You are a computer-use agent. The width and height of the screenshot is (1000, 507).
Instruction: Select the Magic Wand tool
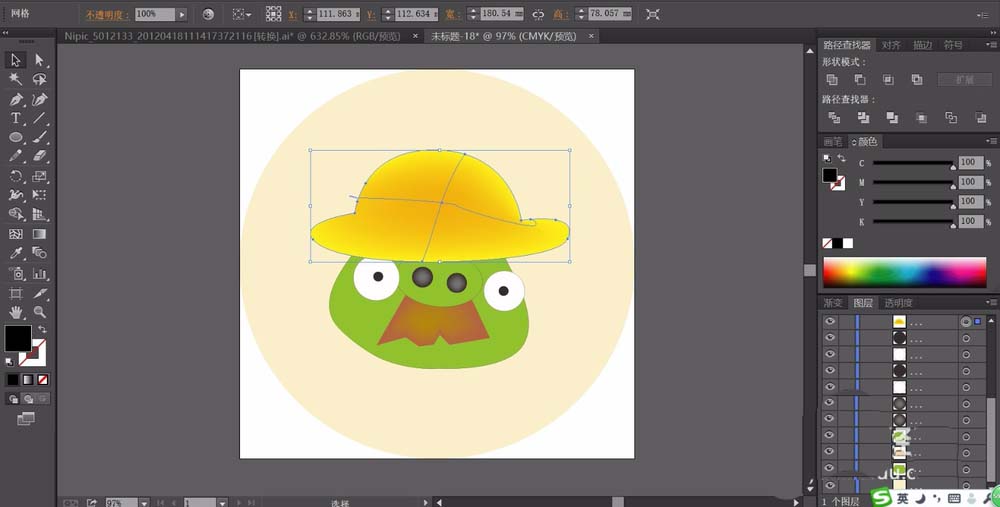coord(16,79)
